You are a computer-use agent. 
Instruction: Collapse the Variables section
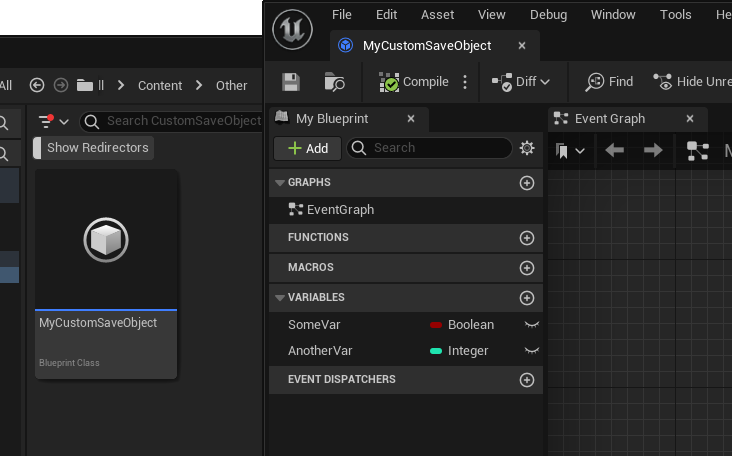pos(279,298)
